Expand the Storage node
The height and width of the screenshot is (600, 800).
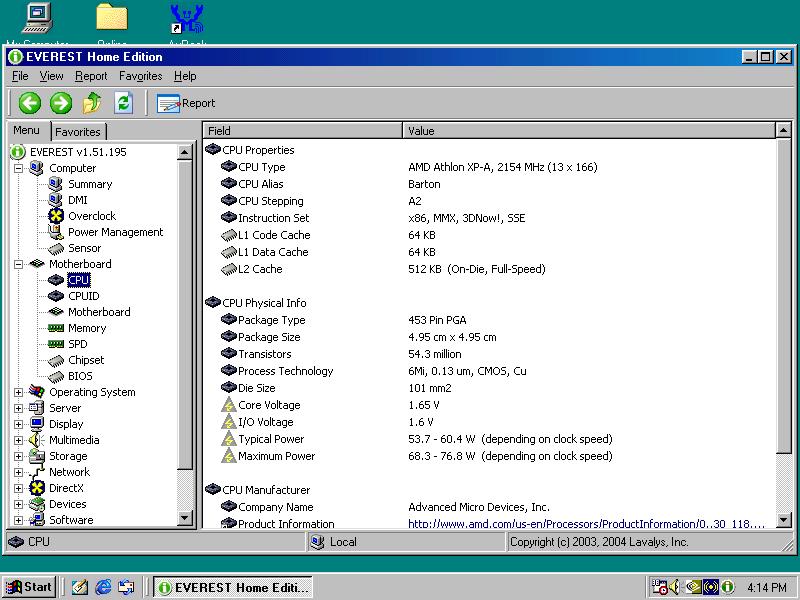click(x=18, y=456)
